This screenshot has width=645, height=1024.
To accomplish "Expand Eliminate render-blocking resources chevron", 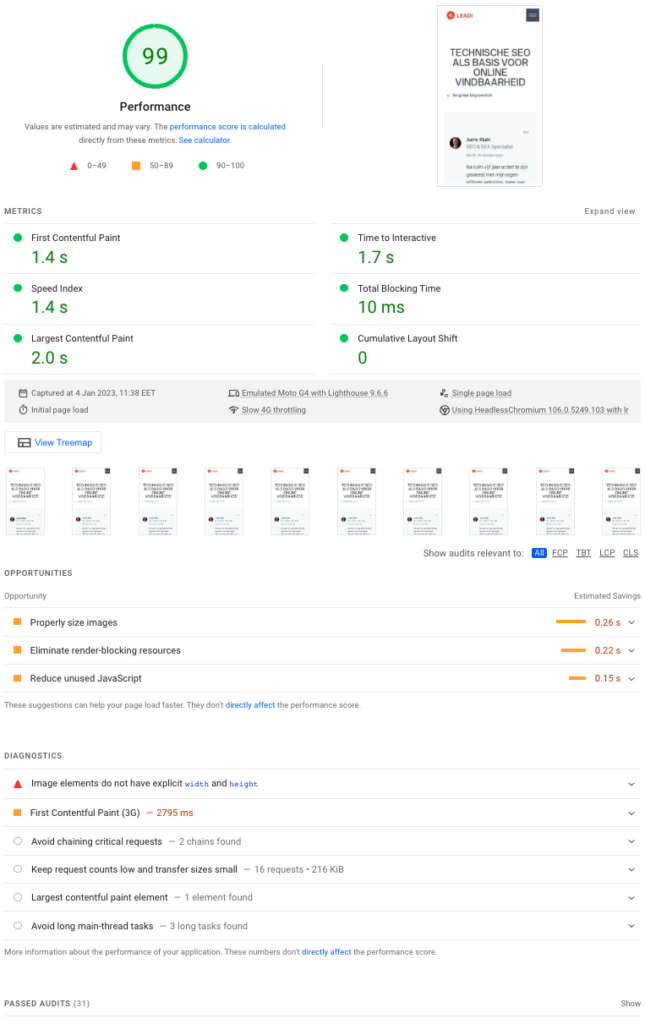I will coord(631,650).
